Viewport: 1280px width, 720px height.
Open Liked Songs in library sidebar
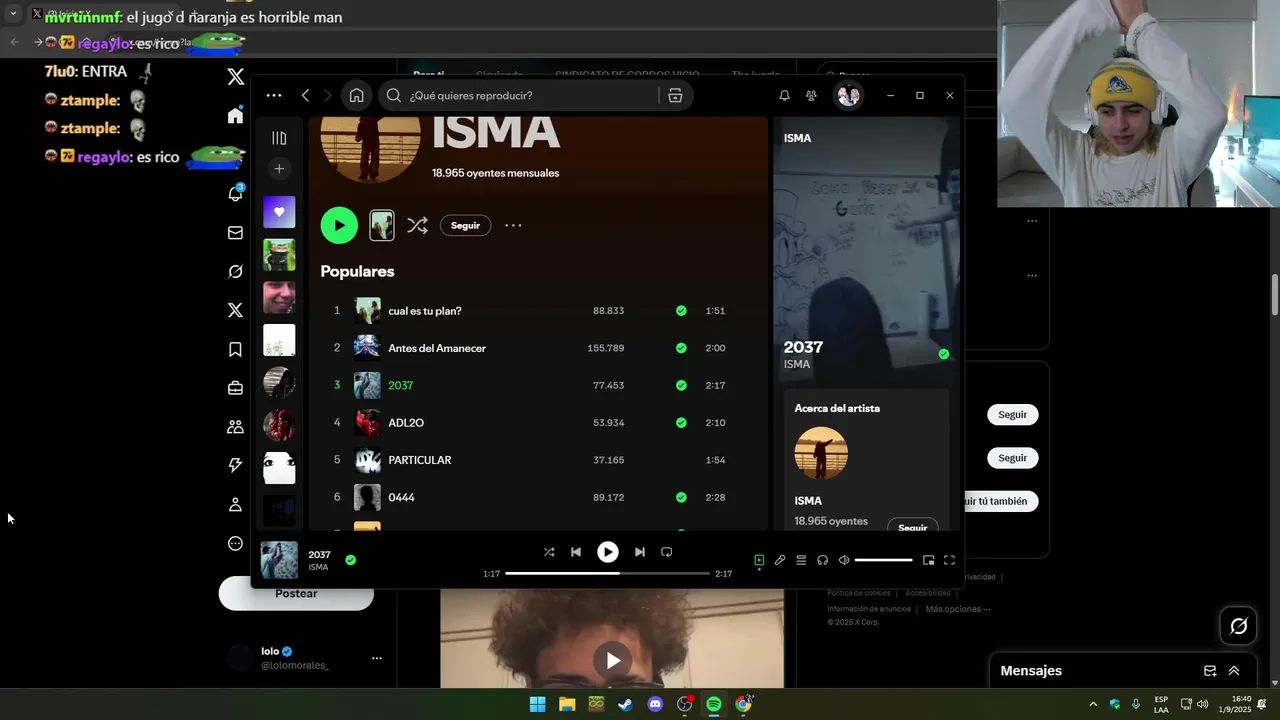[x=279, y=212]
